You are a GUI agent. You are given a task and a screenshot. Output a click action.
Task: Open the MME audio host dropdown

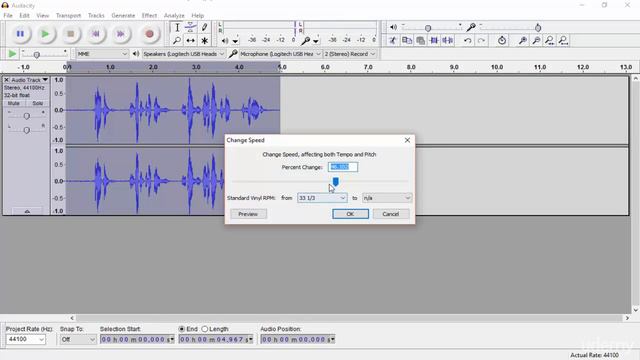(x=102, y=54)
